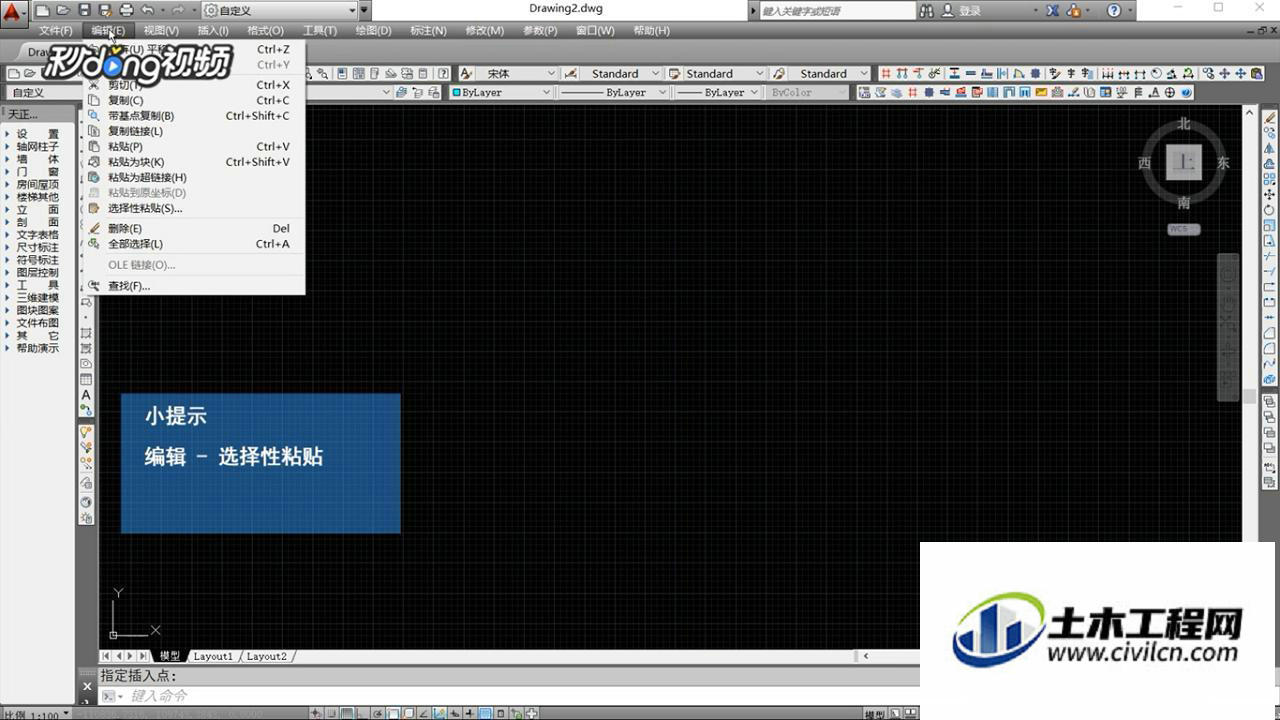Click the Undo arrow in quick access toolbar

click(147, 10)
